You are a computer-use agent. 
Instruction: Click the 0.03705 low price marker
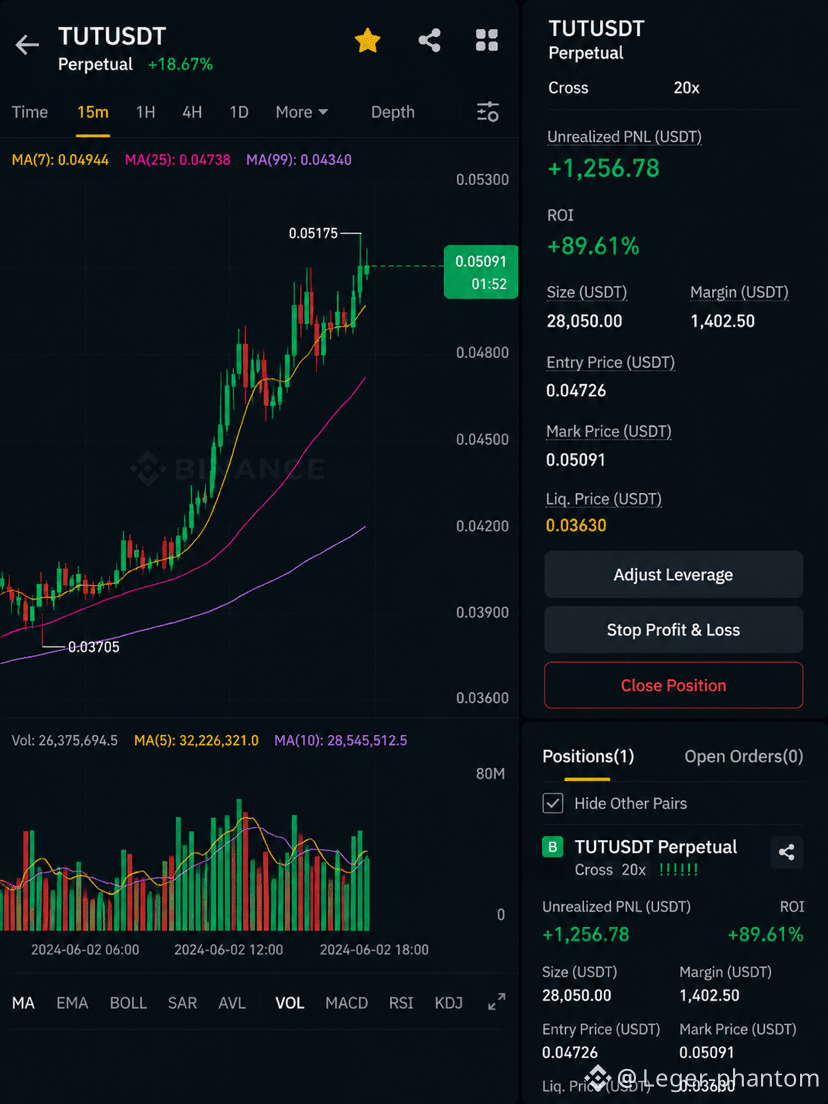click(x=94, y=647)
